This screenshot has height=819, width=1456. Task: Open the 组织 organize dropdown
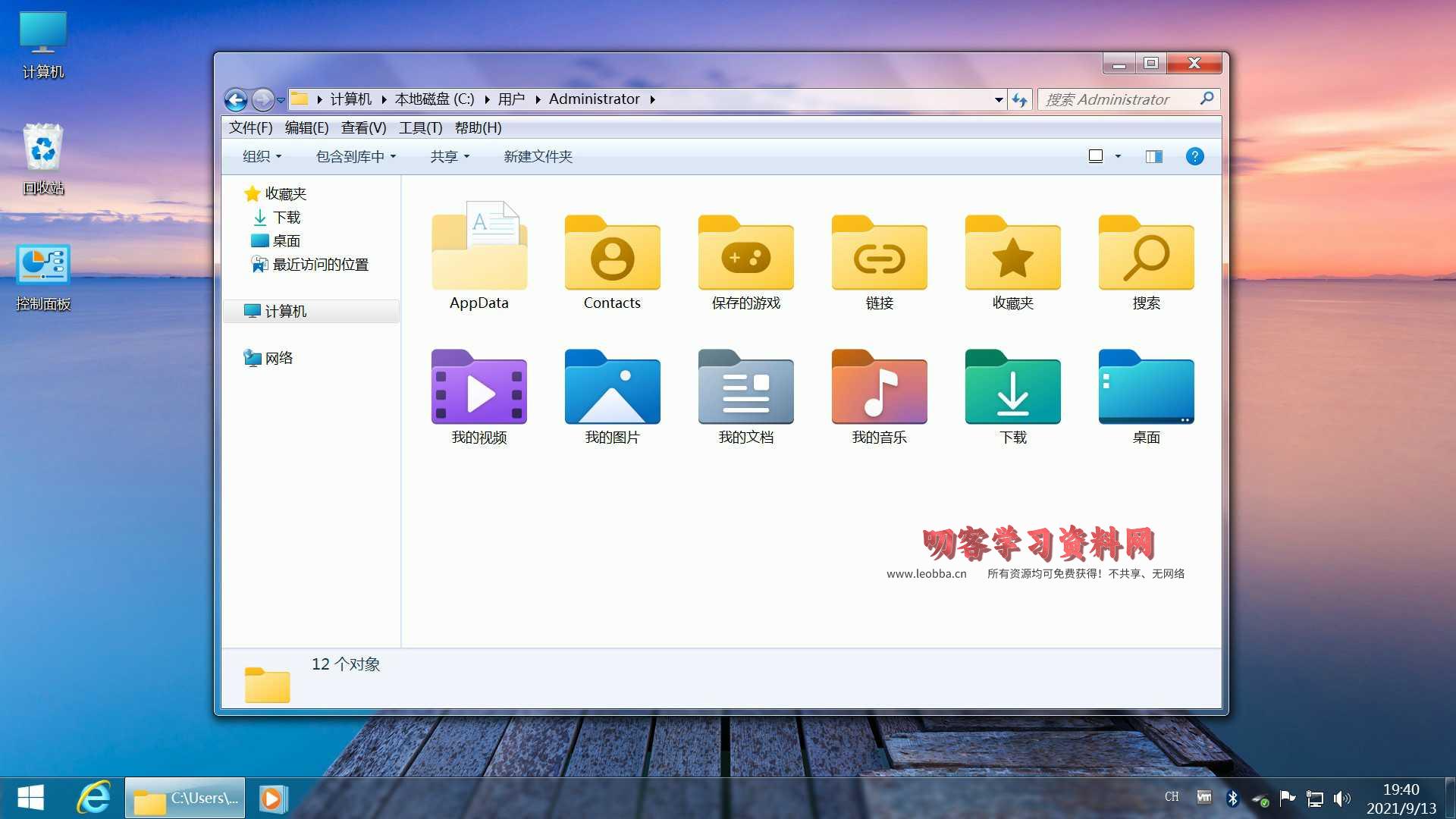coord(262,156)
